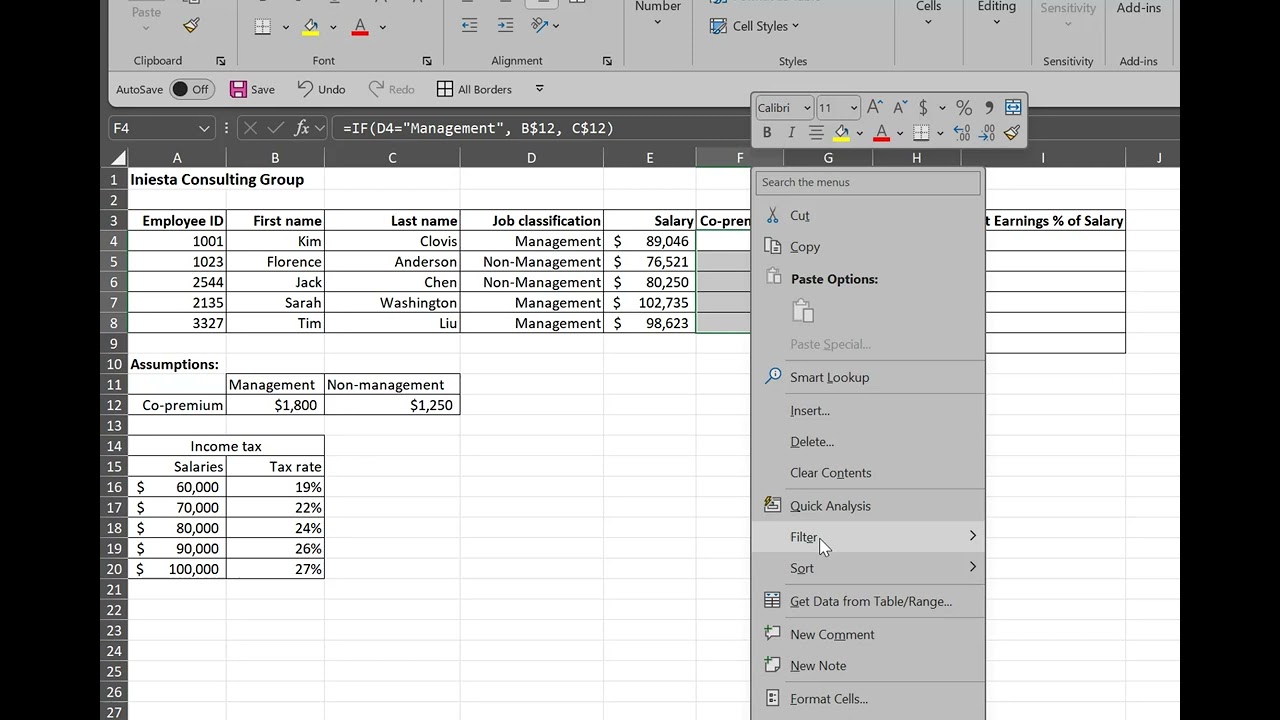
Task: Apply Percent Style in mini toolbar
Action: (964, 107)
